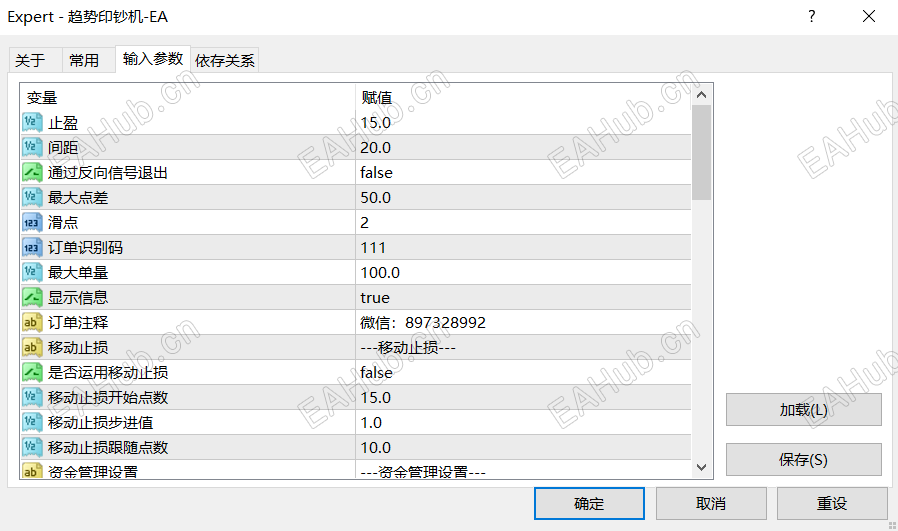Select the 订单识别码 variable name
Viewport: 898px width, 531px height.
click(x=85, y=247)
